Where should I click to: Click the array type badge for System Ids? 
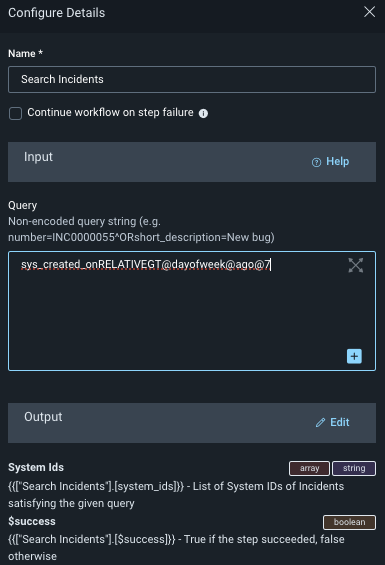coord(309,468)
